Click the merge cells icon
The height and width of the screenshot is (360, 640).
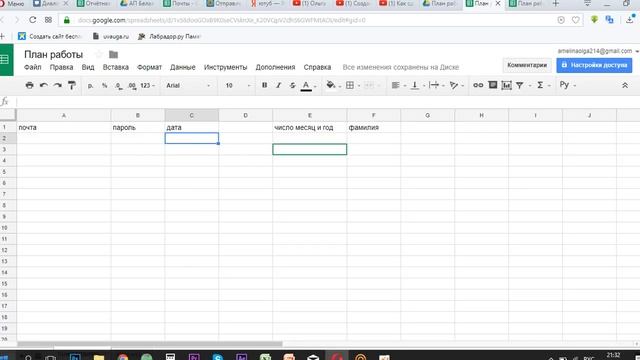[369, 85]
